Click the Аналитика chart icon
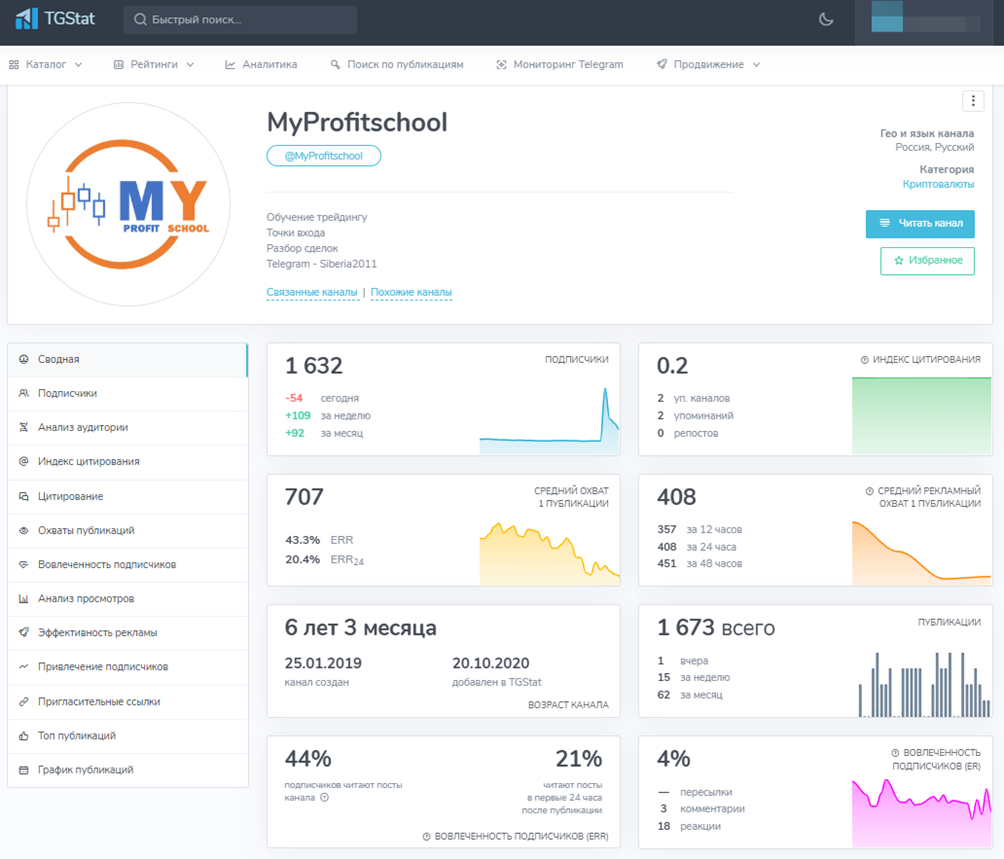 pos(230,65)
